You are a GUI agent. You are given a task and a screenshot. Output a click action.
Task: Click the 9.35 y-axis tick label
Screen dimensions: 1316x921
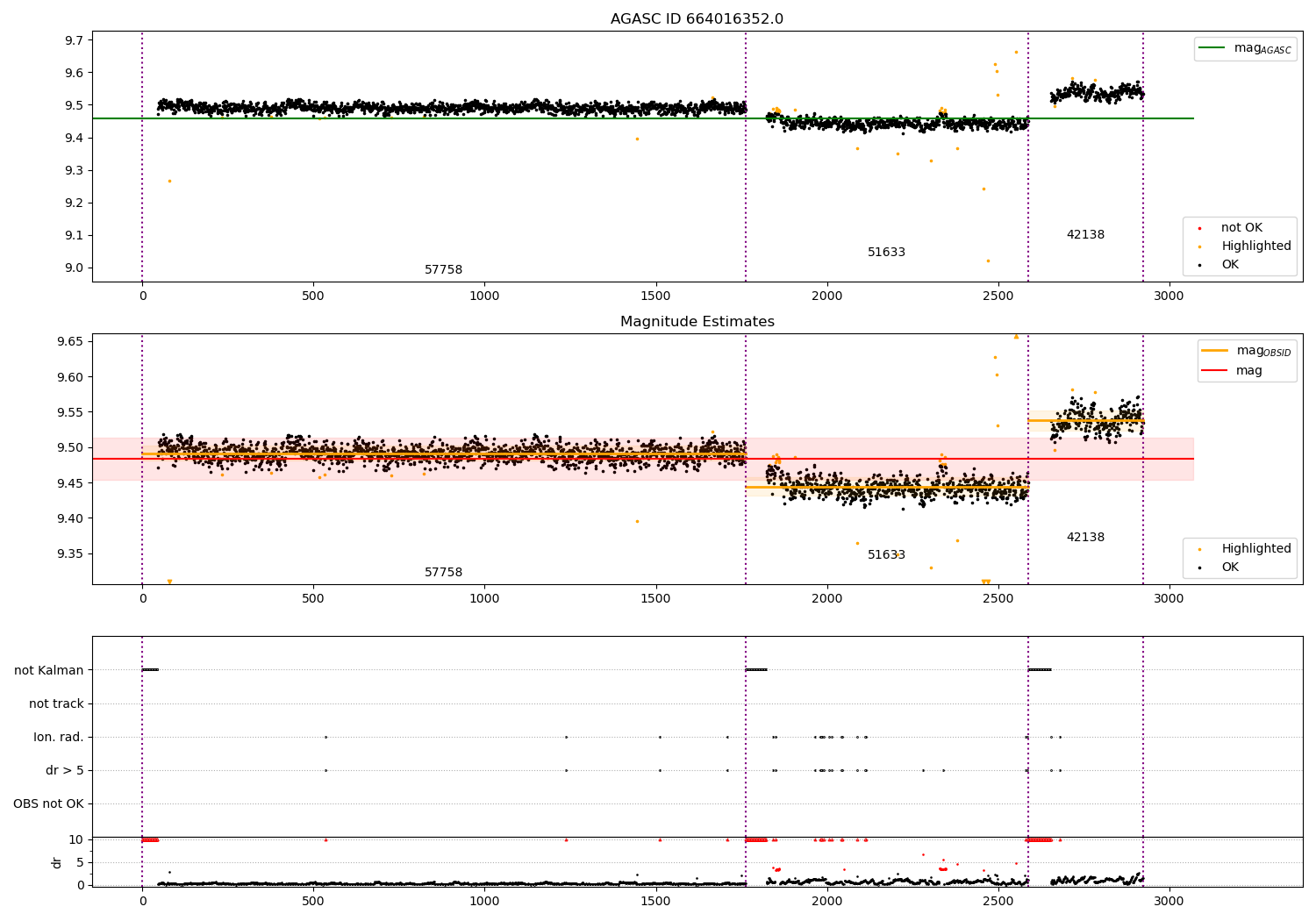coord(71,553)
